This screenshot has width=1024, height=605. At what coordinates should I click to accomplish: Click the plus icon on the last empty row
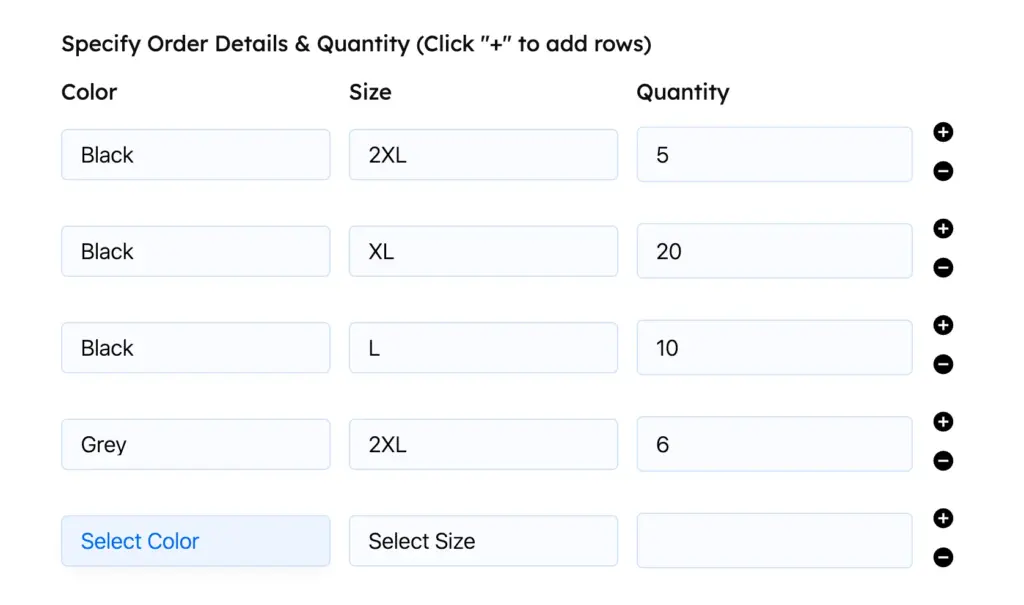[941, 518]
